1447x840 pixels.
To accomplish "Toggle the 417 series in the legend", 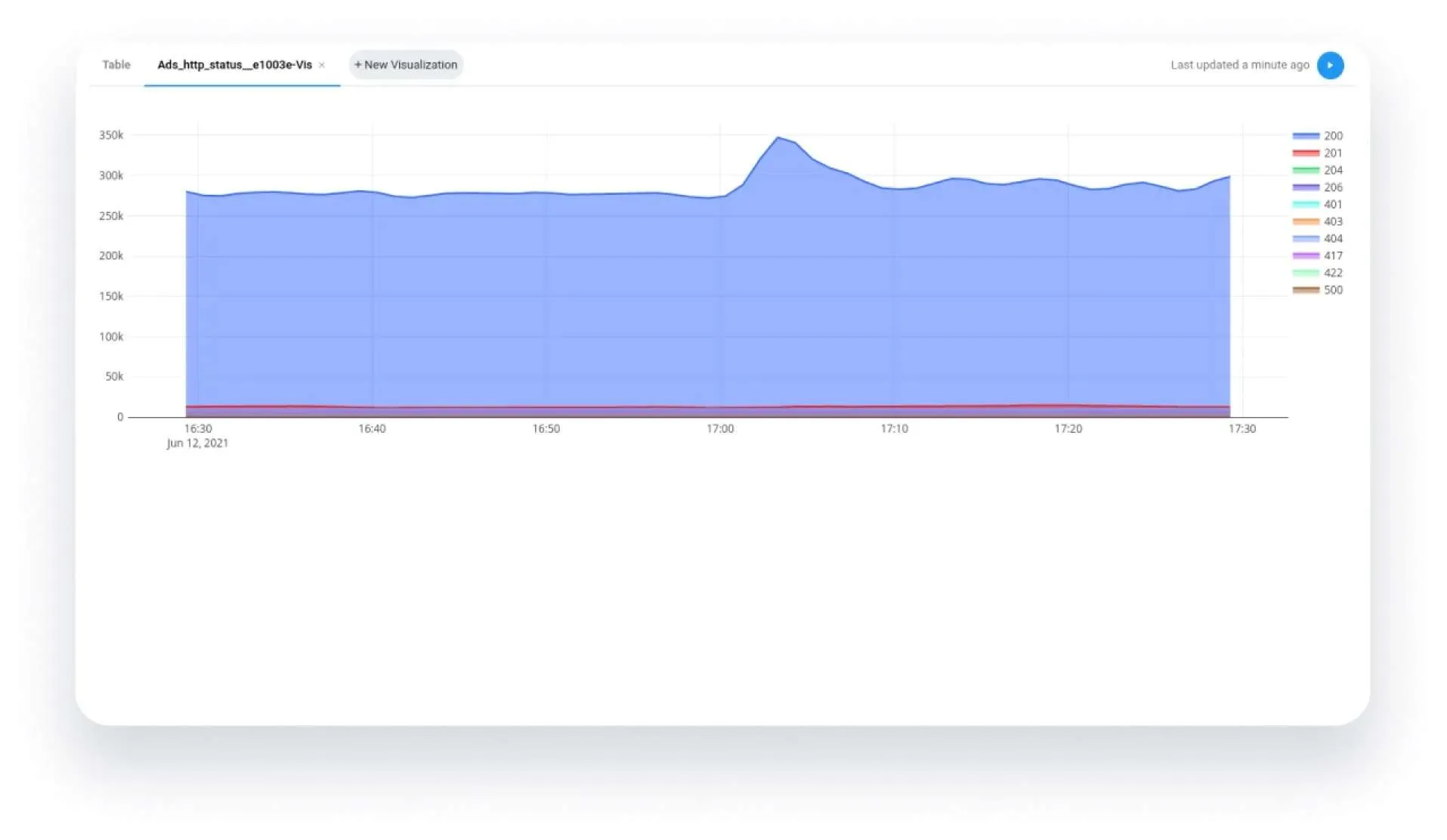I will tap(1318, 256).
